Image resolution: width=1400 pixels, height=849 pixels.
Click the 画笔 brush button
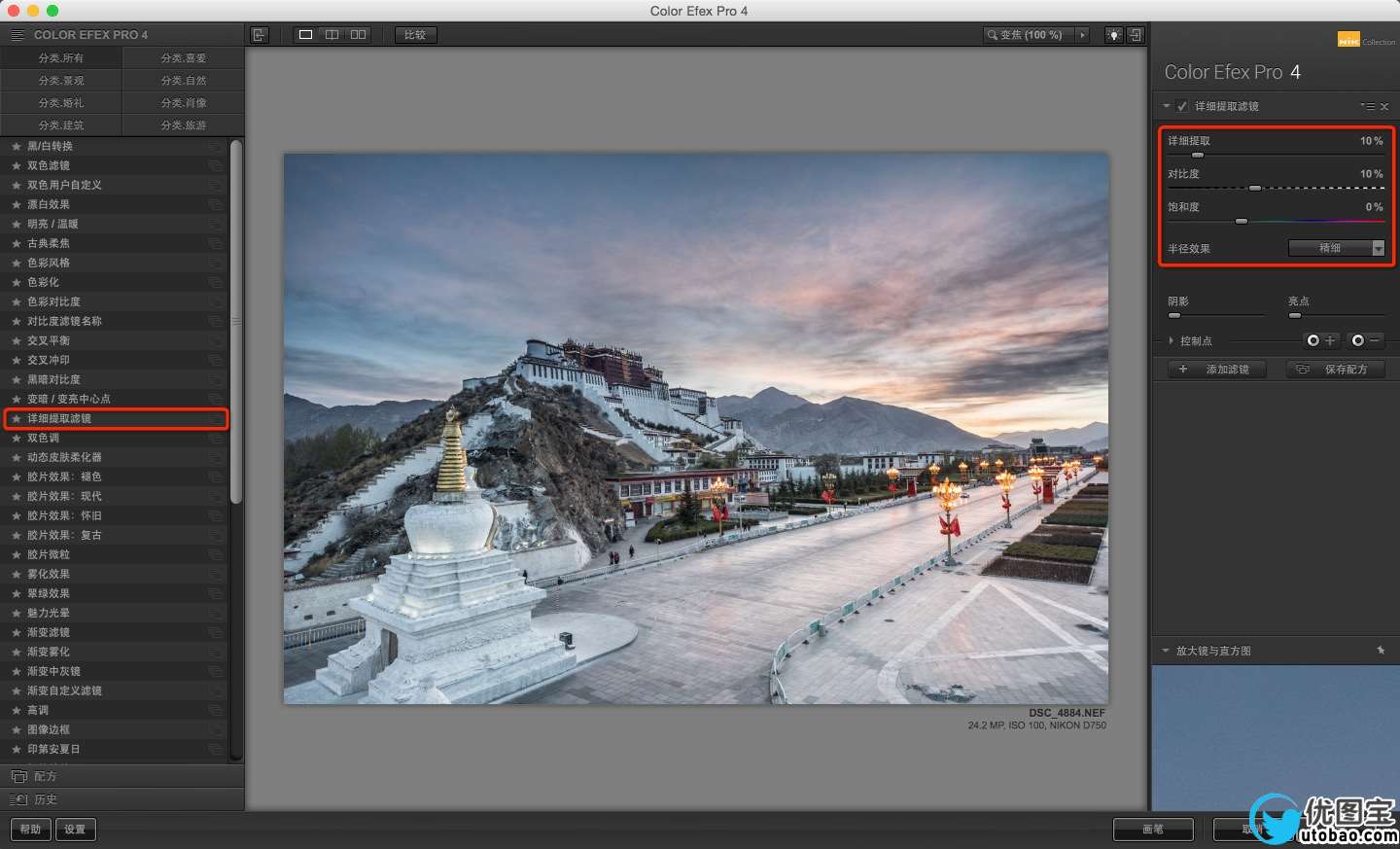click(x=1153, y=830)
